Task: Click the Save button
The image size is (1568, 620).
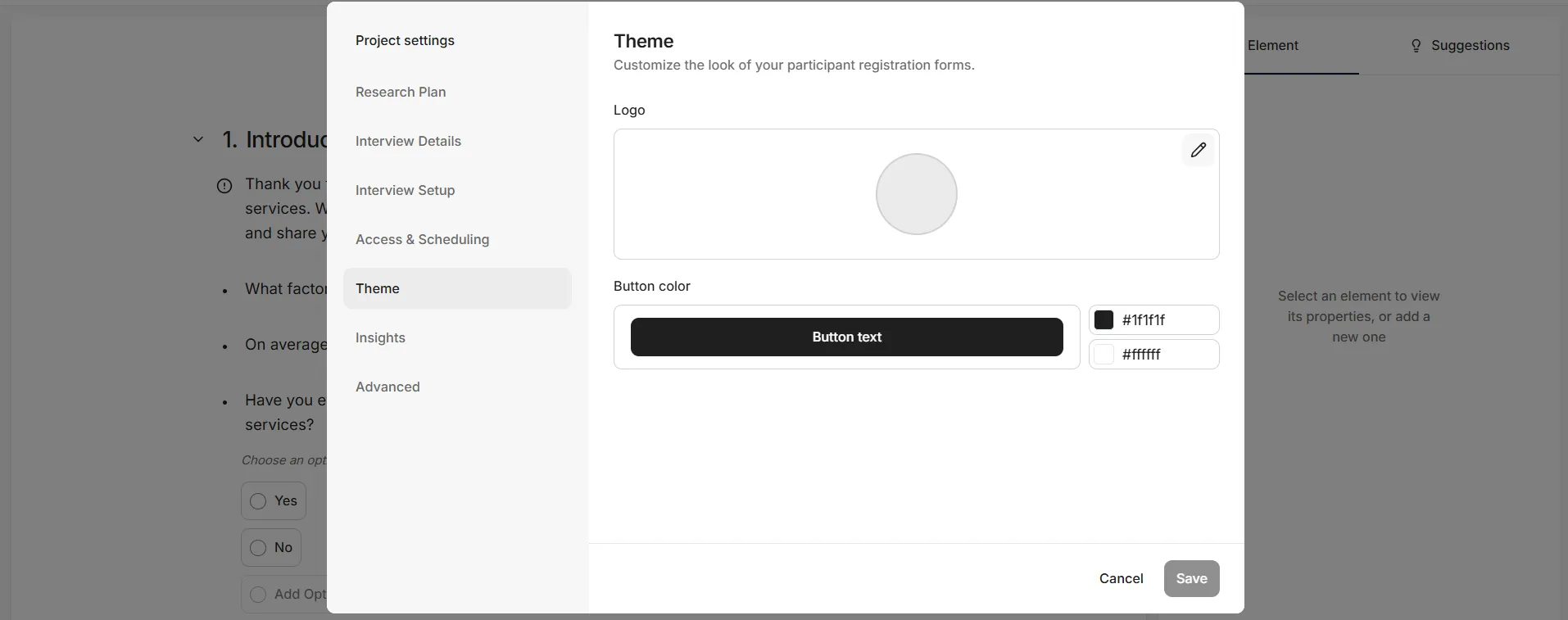Action: (x=1191, y=578)
